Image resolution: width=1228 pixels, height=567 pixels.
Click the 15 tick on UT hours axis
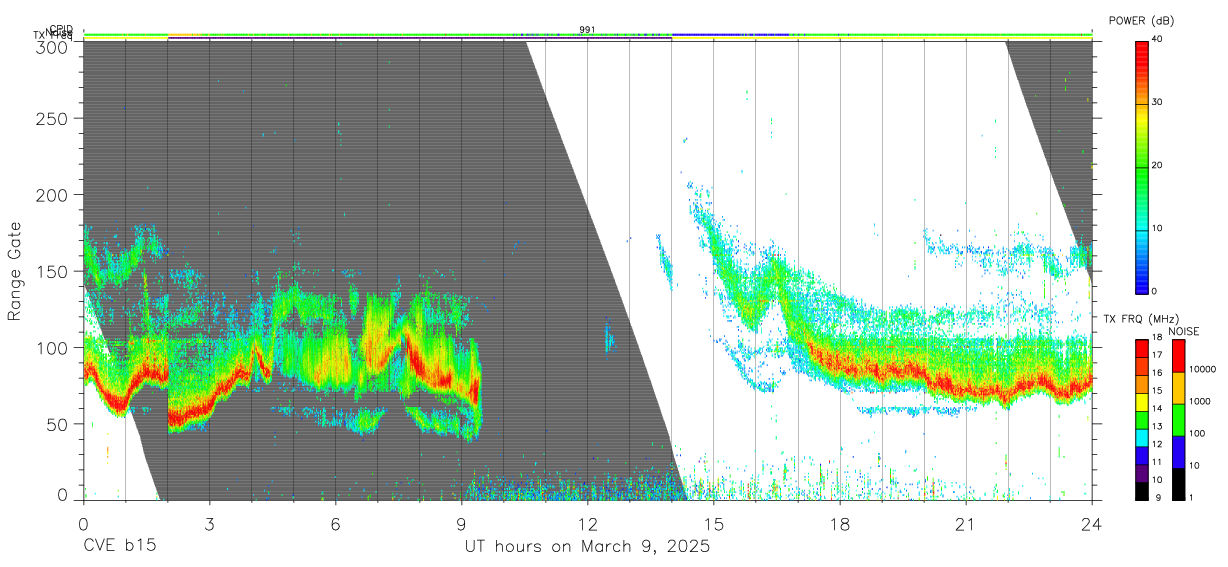714,525
